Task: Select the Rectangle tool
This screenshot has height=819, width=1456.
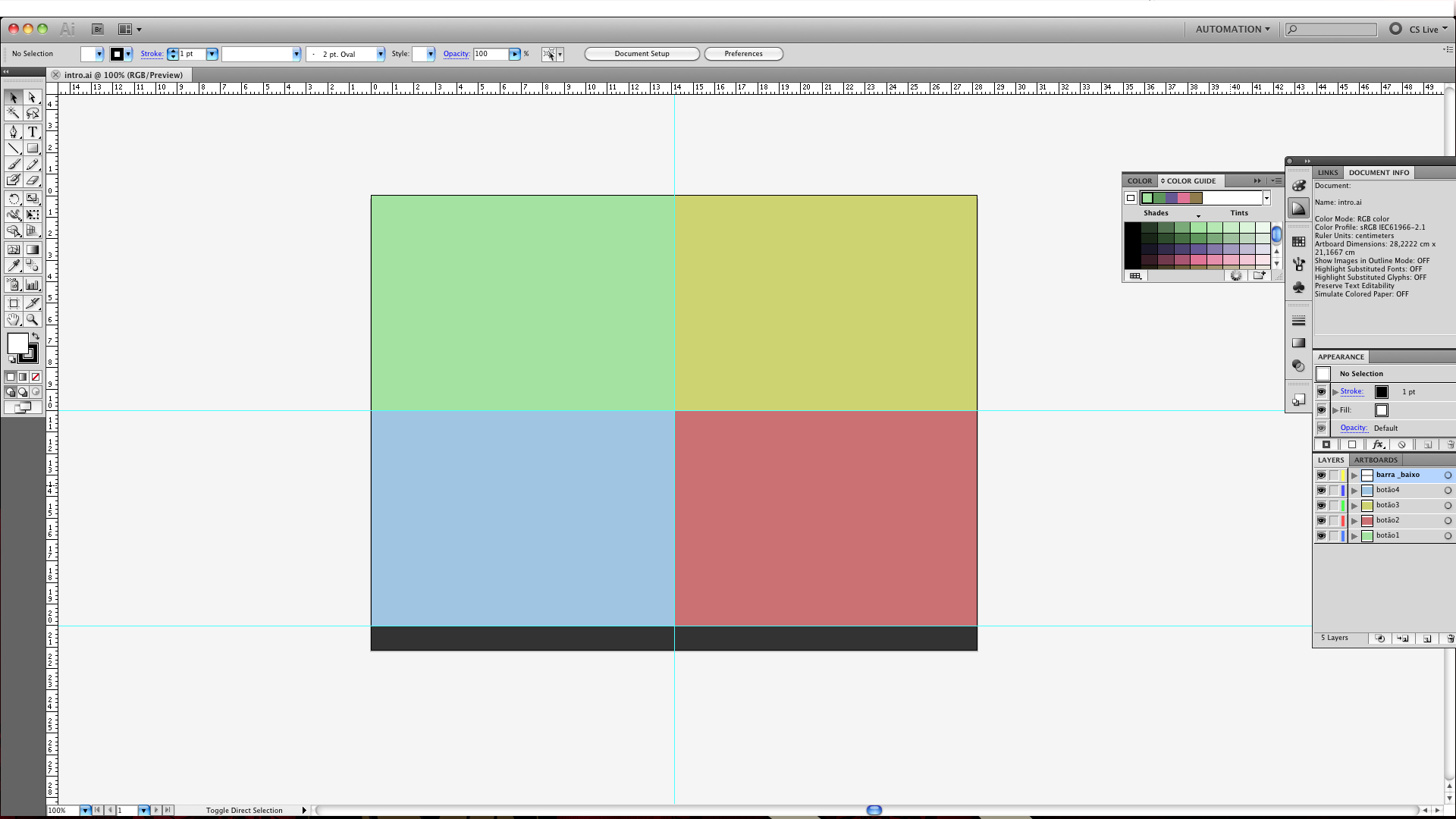Action: coord(33,149)
